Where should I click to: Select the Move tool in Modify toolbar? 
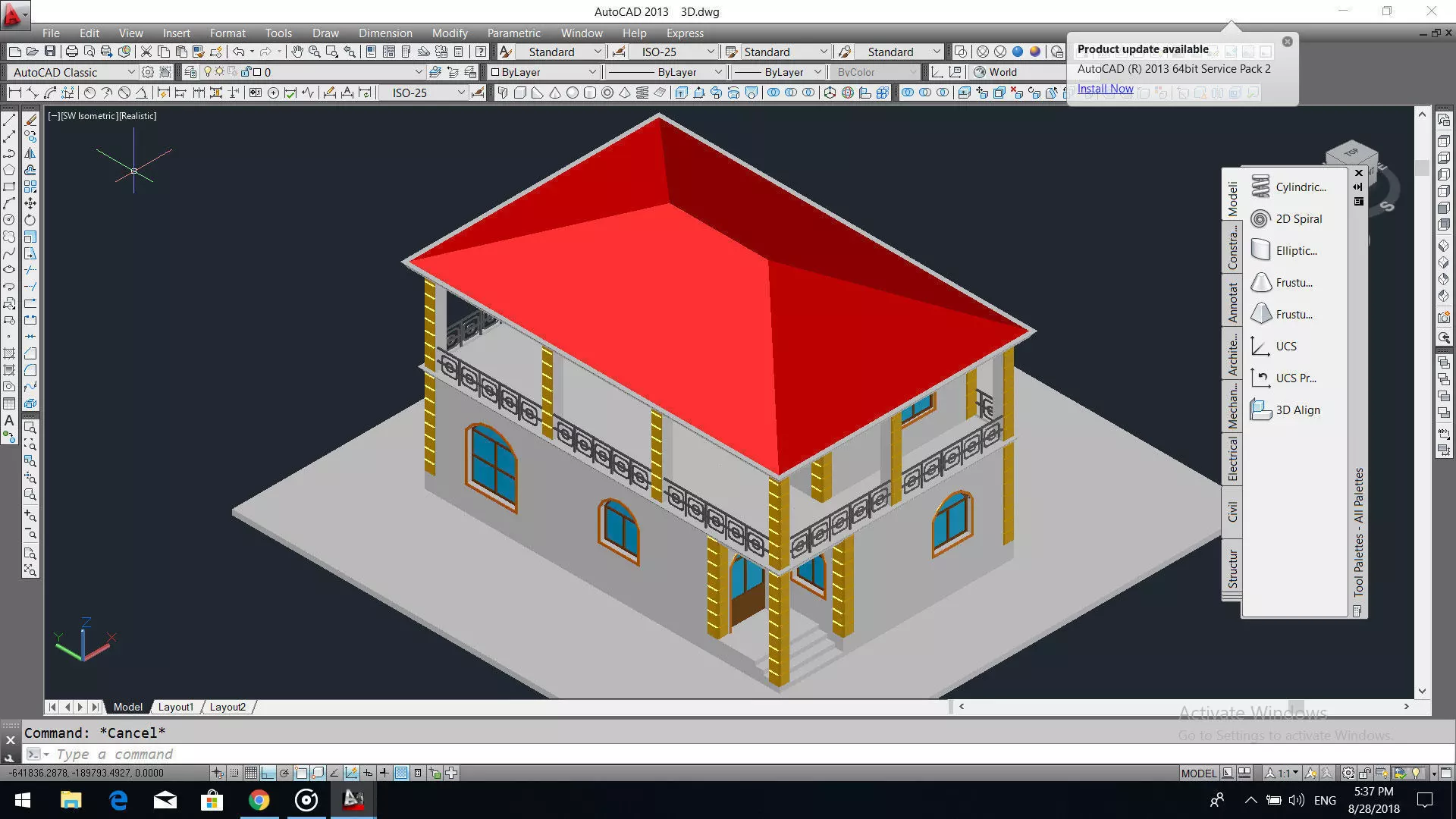(30, 203)
